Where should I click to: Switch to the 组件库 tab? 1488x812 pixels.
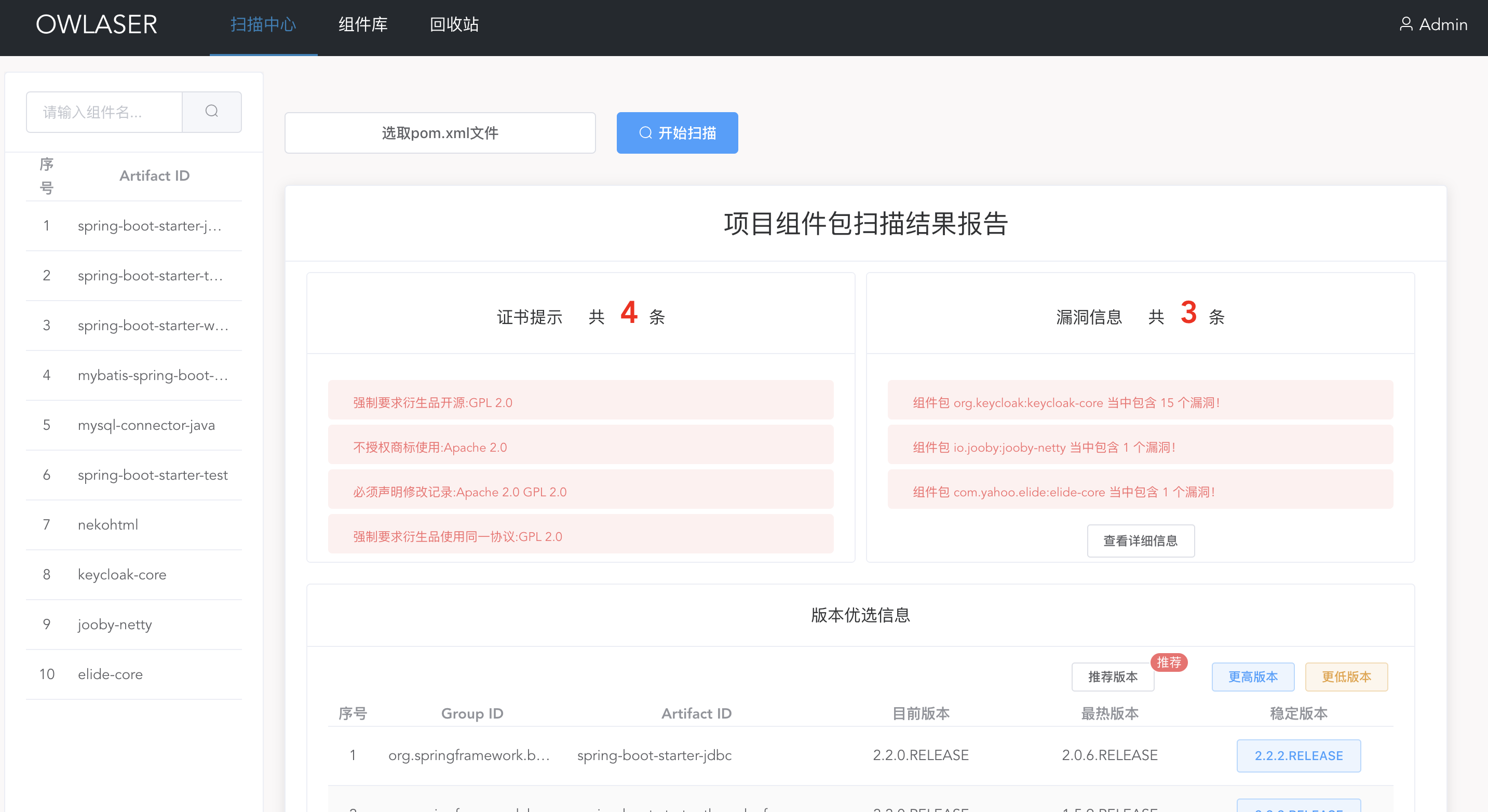(363, 24)
